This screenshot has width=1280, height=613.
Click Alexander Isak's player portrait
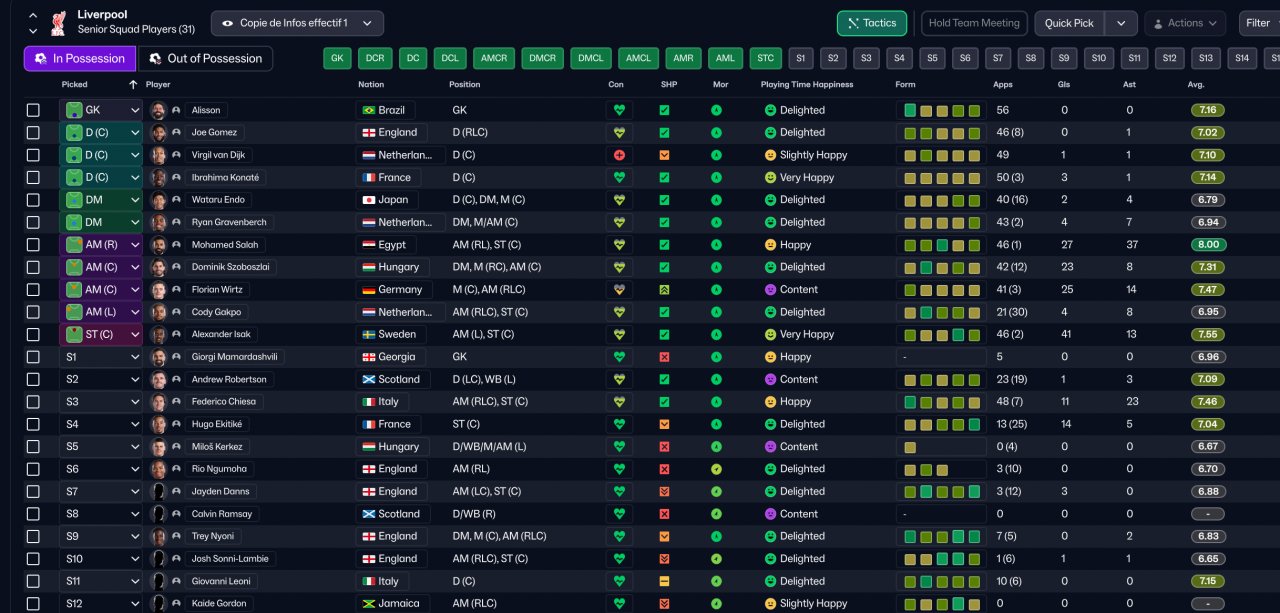(158, 334)
